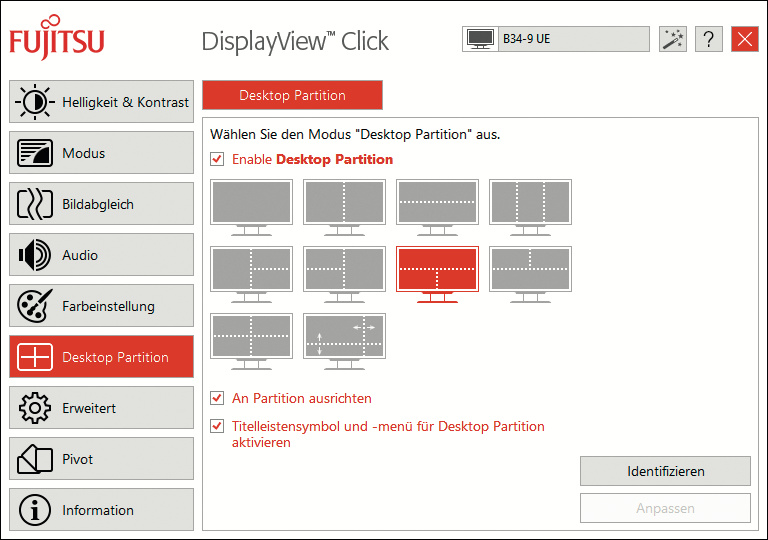This screenshot has height=540, width=768.
Task: Open the magic wand wizard
Action: 673,39
